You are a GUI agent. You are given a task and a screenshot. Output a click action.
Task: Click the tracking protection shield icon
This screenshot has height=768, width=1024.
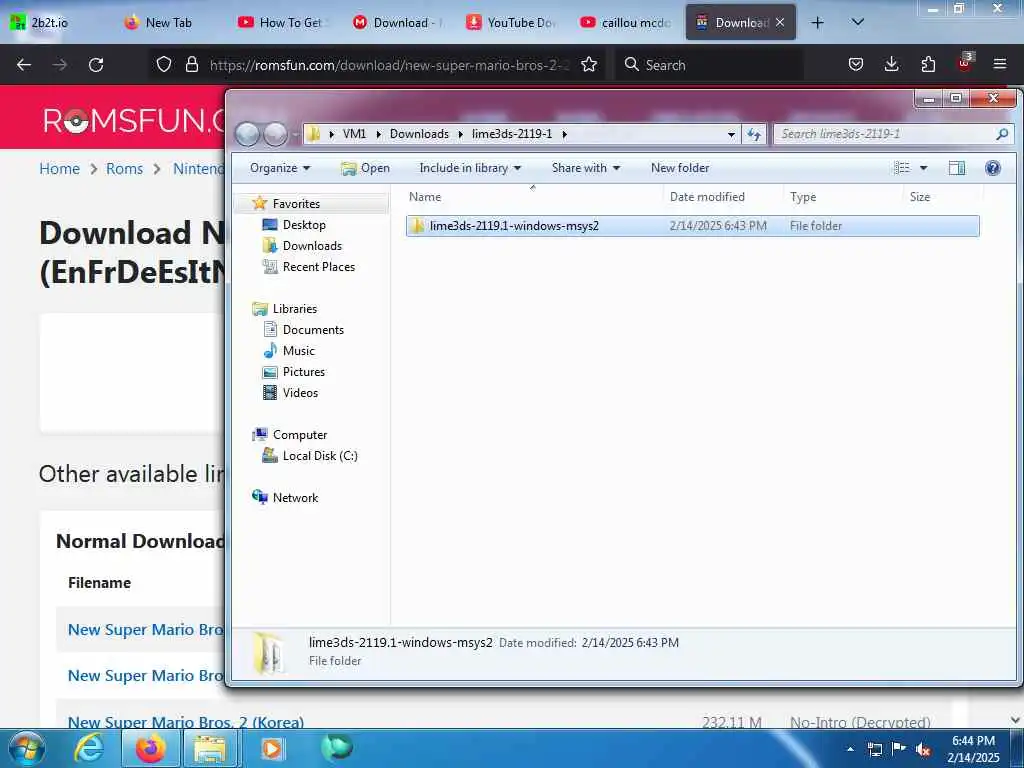[164, 65]
